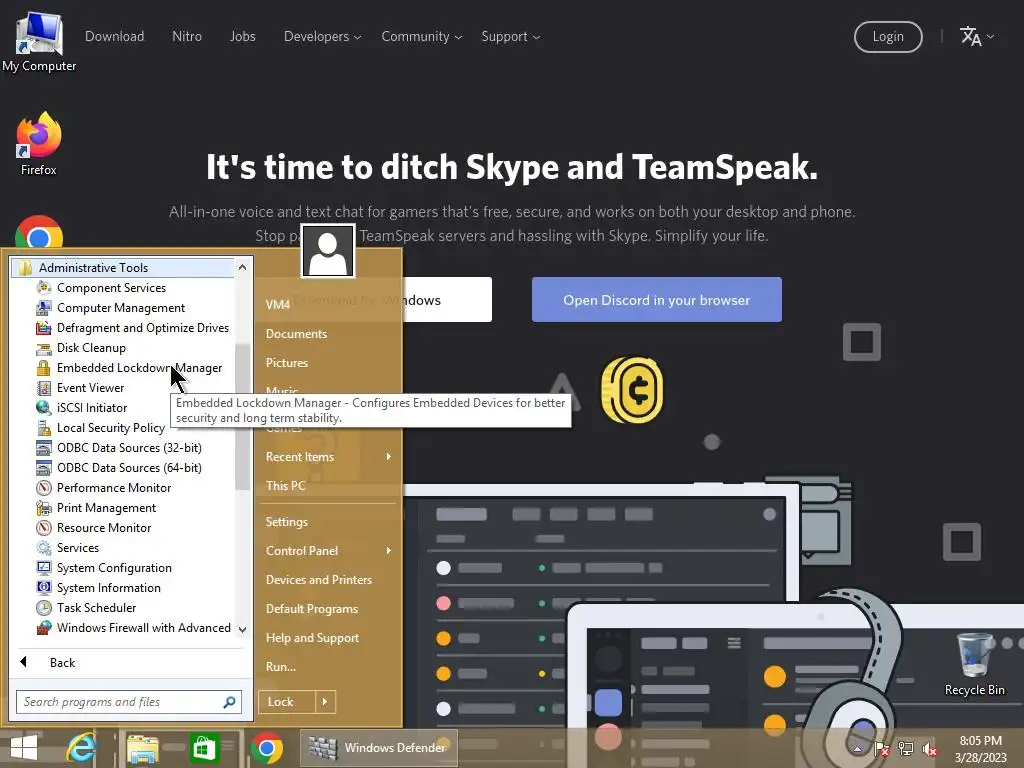
Task: Click the scroll-up arrow of programs list
Action: [x=242, y=267]
